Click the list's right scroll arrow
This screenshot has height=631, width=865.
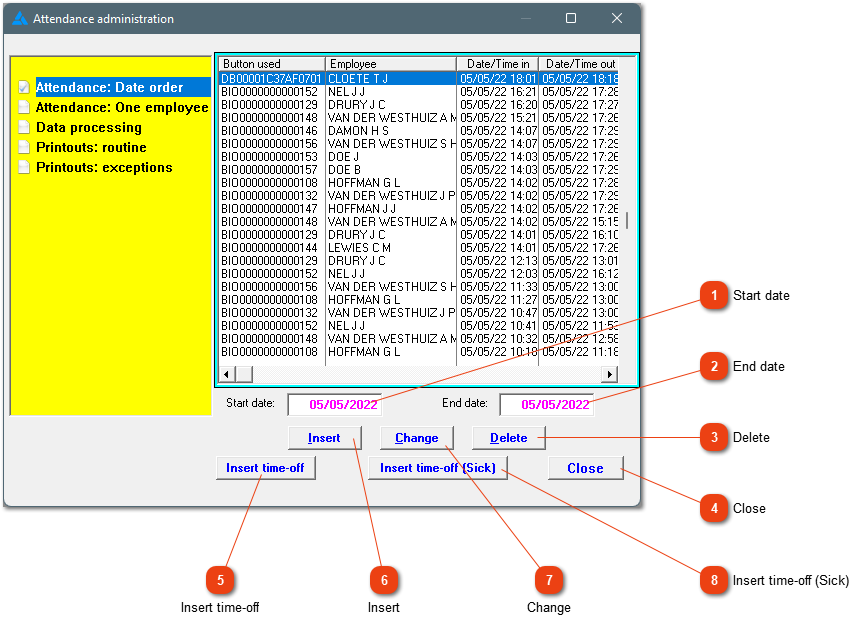click(x=609, y=375)
